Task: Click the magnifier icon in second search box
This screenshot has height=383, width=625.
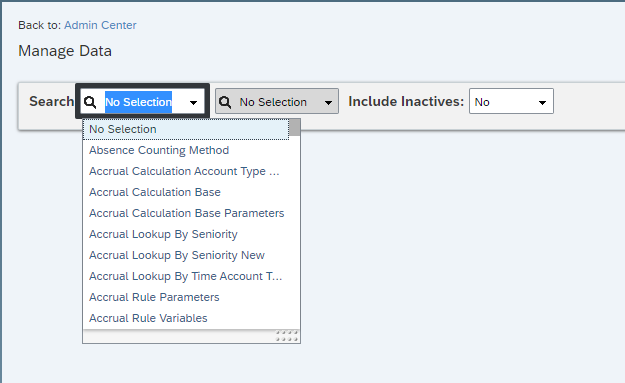Action: tap(225, 102)
